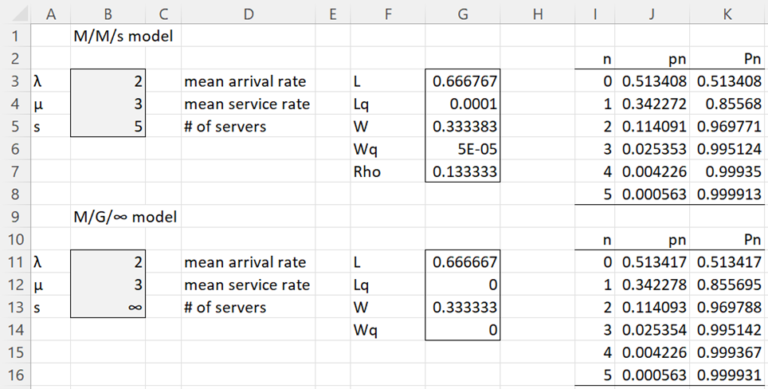The height and width of the screenshot is (389, 768).
Task: Select Pn value 0.99935
Action: pos(727,171)
